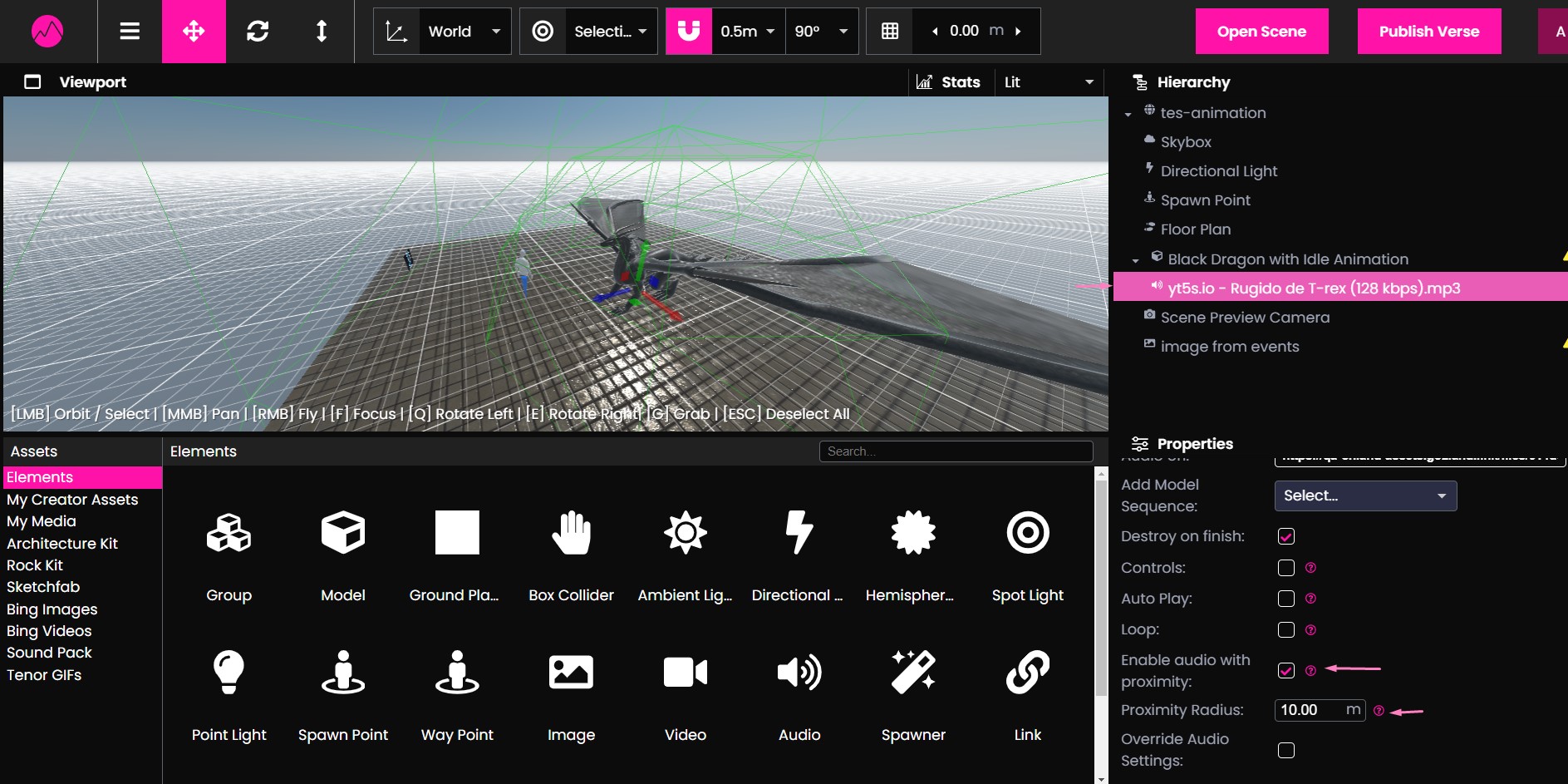Enable Override Audio Settings checkbox
The height and width of the screenshot is (784, 1568).
(1286, 750)
